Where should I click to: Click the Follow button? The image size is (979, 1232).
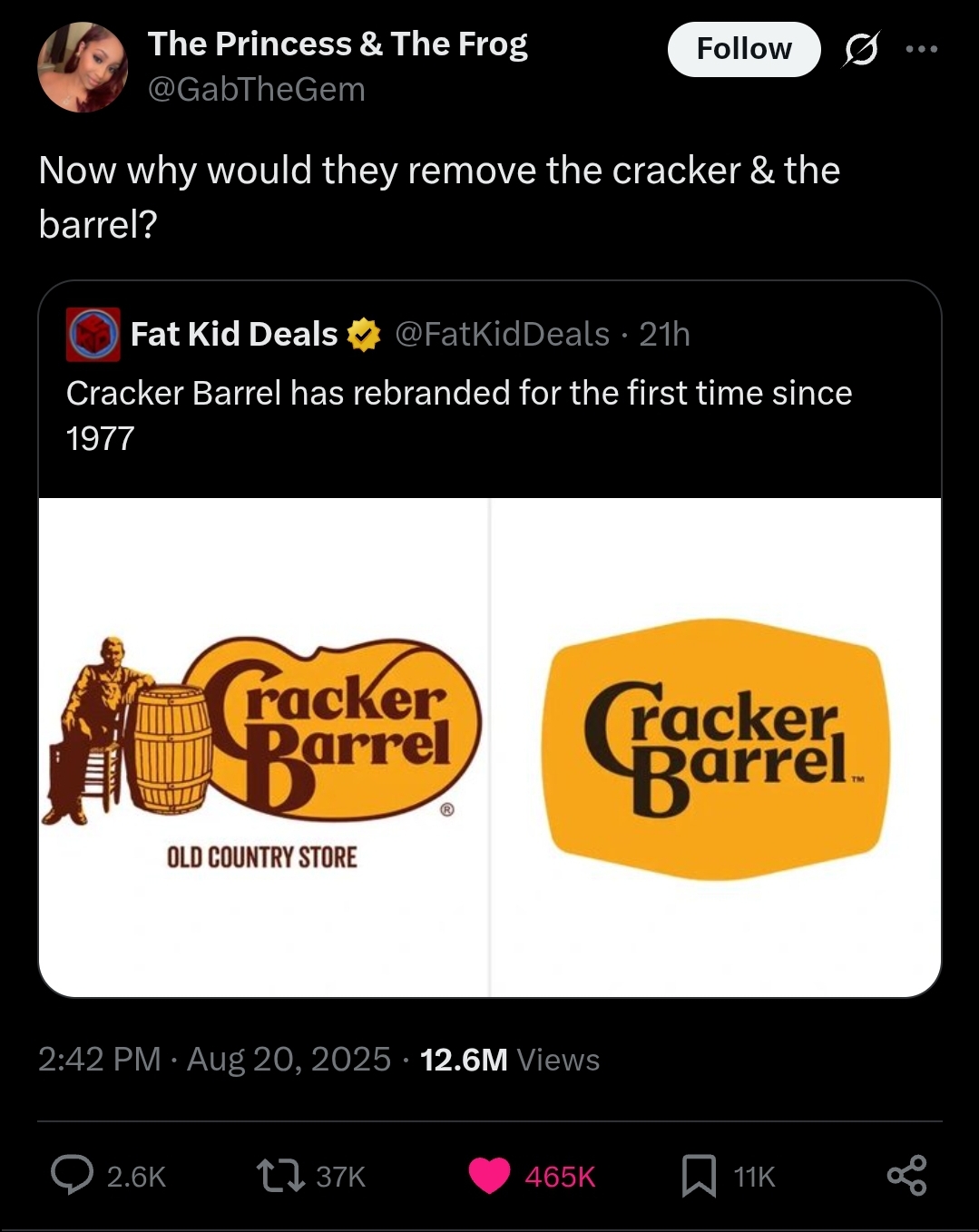click(x=743, y=49)
